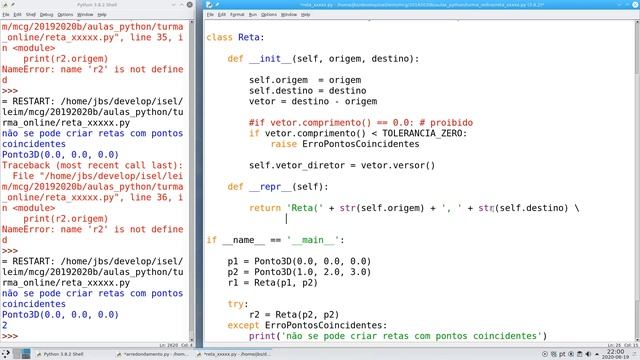
Task: Click 'class Reta:' line in editor
Action: tap(235, 38)
